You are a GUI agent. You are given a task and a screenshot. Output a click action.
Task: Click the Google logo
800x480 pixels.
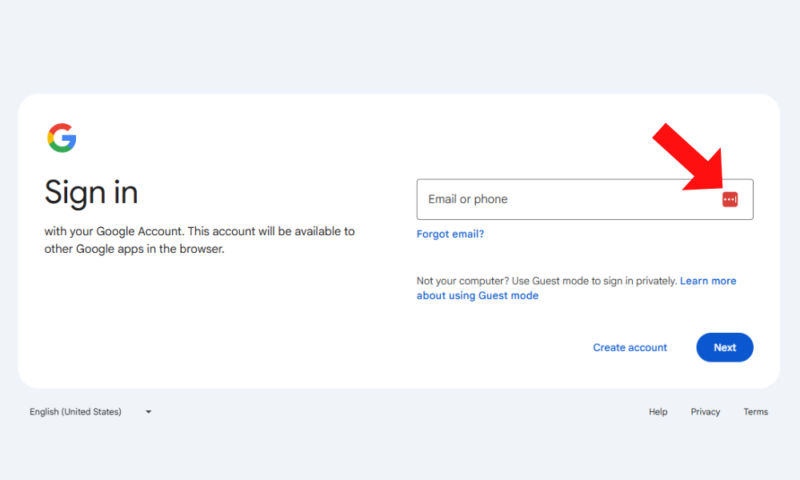click(x=62, y=138)
